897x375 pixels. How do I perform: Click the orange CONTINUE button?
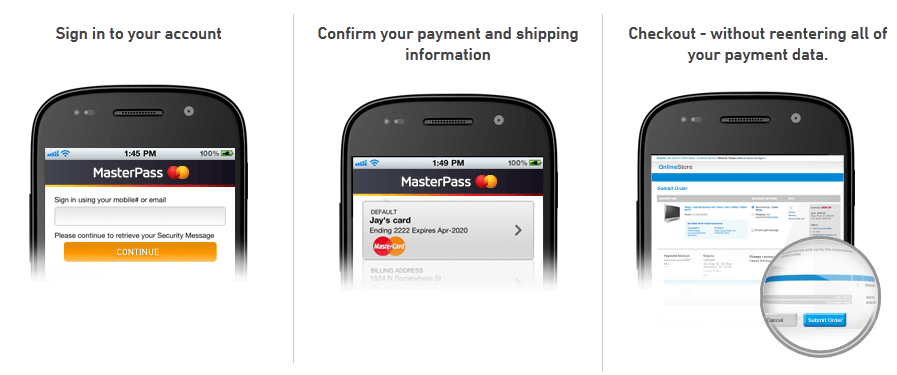click(x=140, y=252)
